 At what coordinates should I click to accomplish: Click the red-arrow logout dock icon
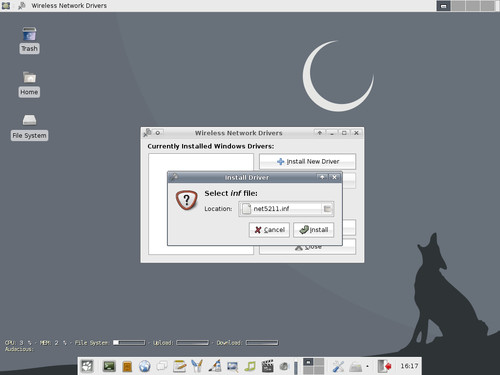384,366
